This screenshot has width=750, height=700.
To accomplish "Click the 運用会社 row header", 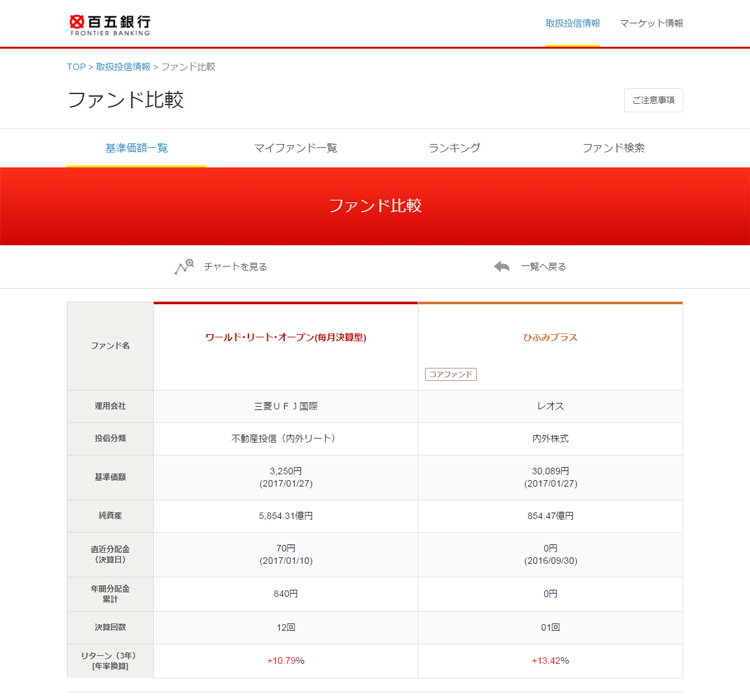I will click(110, 406).
